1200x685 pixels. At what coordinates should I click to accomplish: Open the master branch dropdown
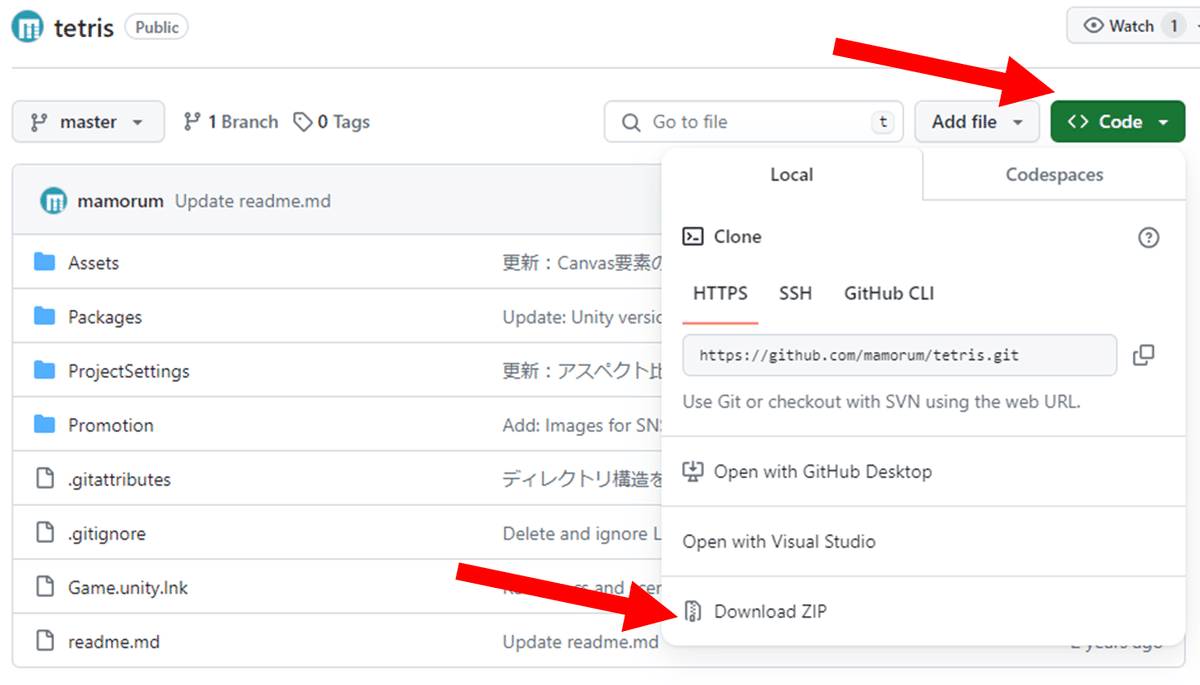[x=88, y=122]
